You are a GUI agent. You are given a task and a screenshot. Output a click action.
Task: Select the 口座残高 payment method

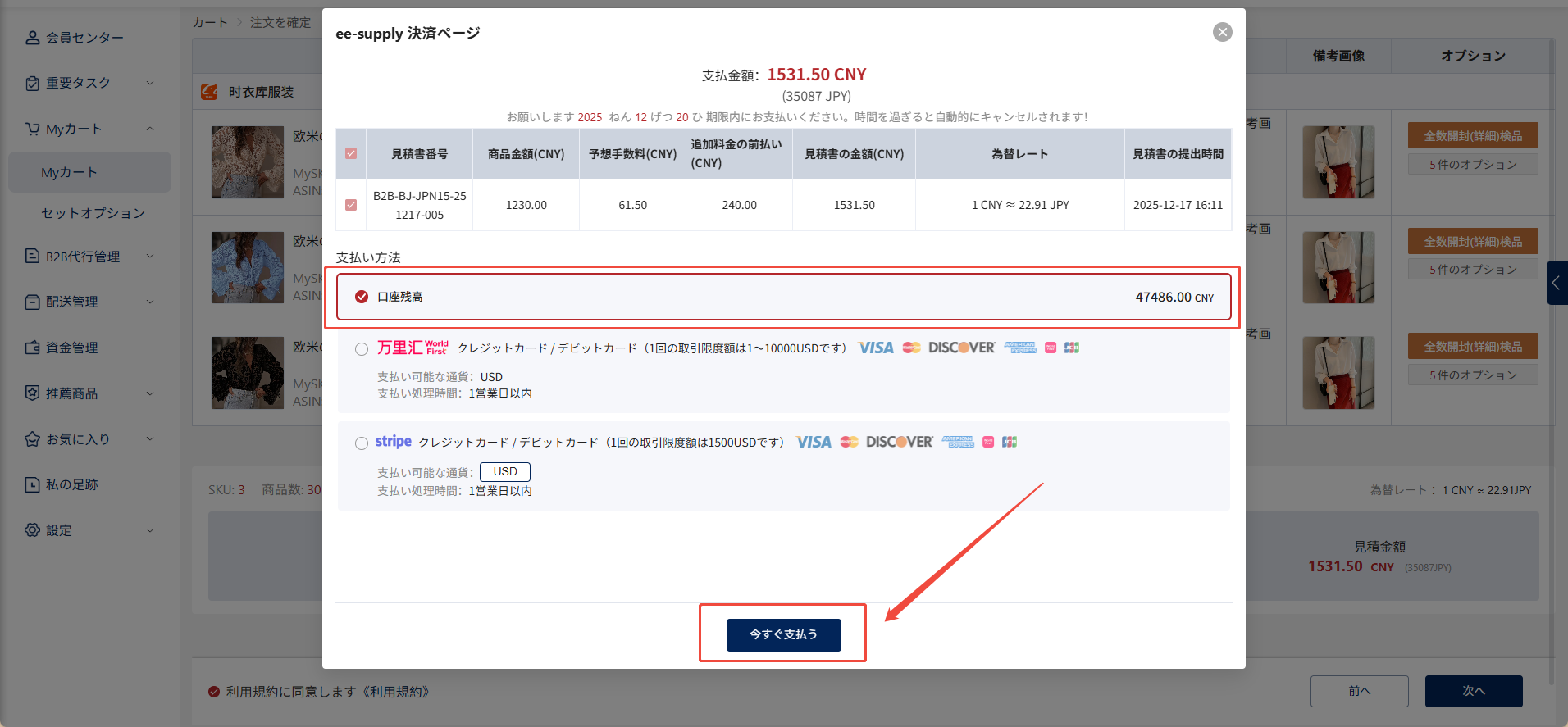(783, 297)
